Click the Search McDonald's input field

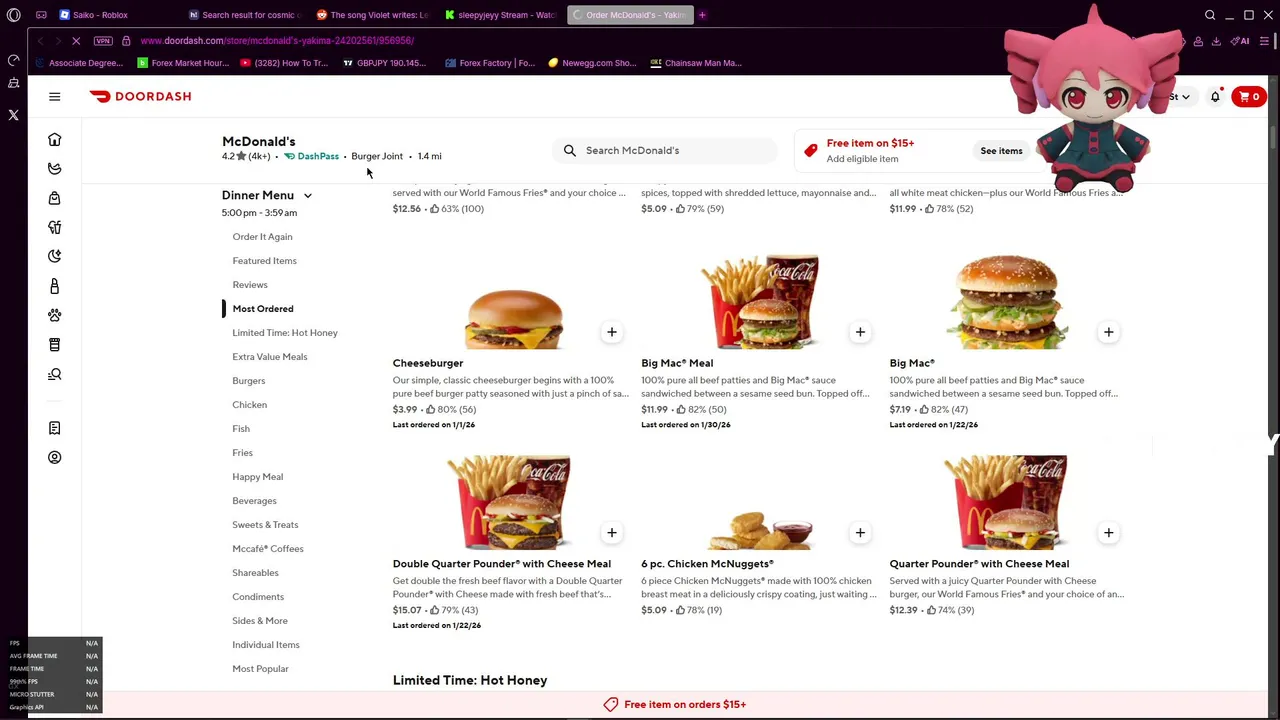[x=665, y=150]
